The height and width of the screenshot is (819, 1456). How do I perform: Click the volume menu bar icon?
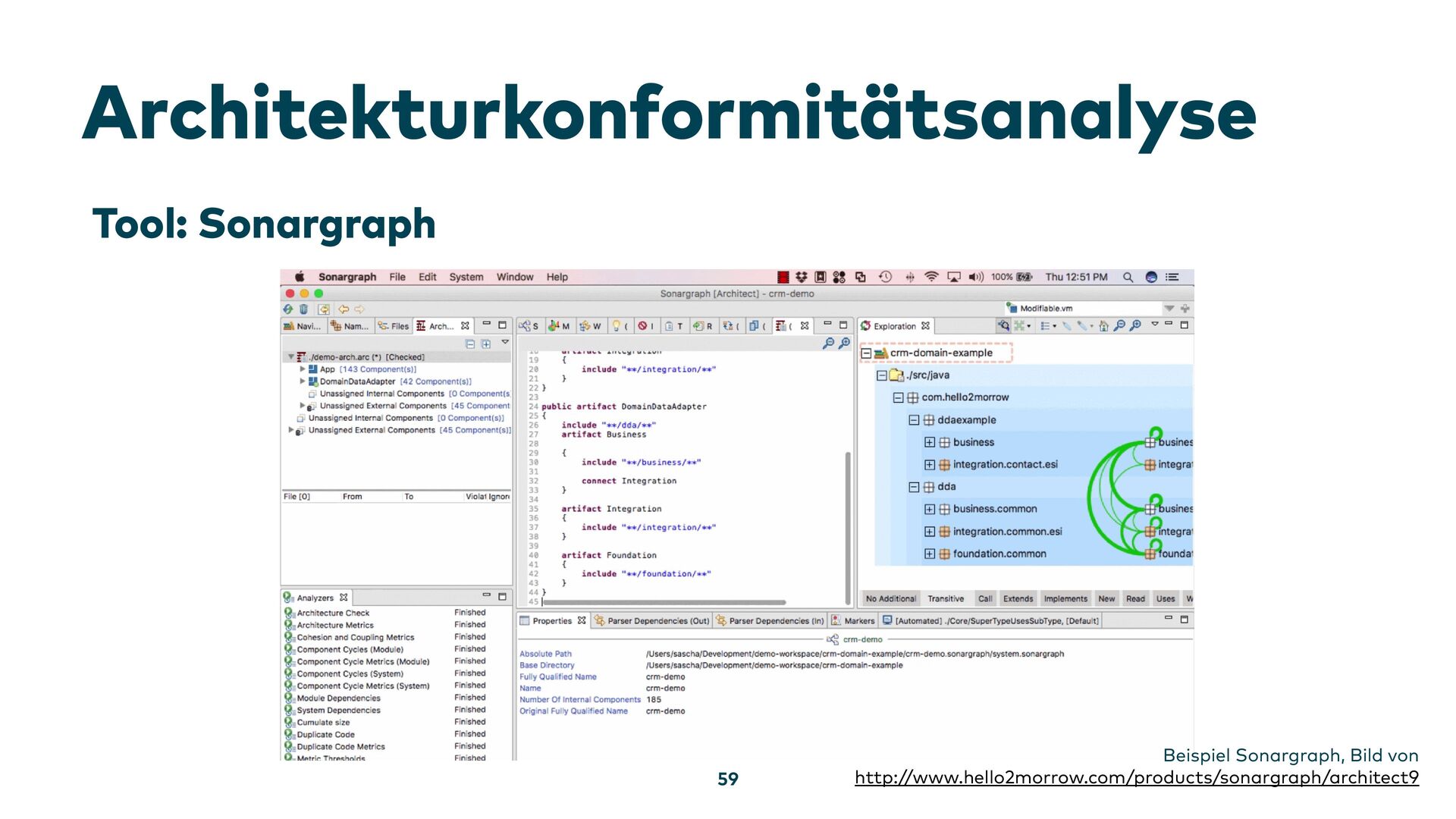[976, 278]
